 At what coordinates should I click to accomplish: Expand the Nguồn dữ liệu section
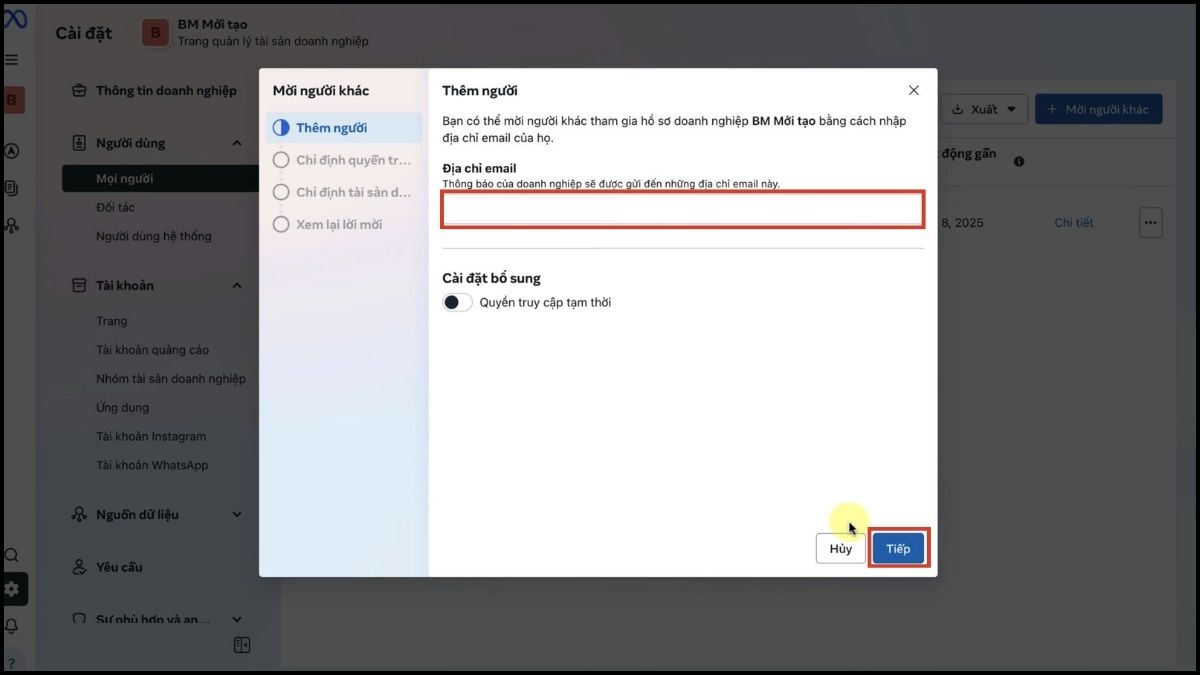click(237, 515)
